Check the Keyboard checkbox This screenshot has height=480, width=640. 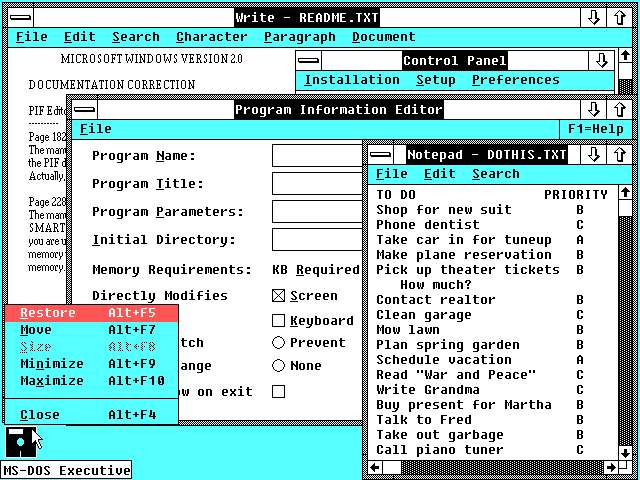coord(278,321)
